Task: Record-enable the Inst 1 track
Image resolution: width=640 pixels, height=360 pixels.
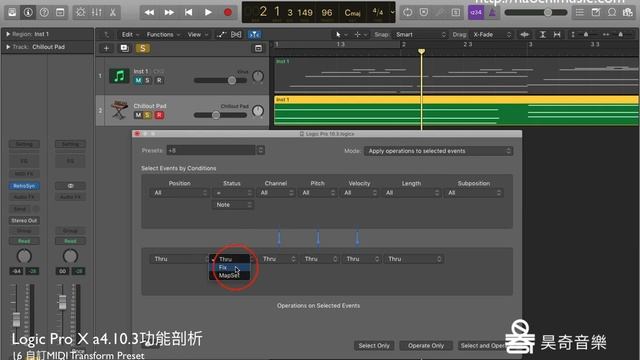Action: pyautogui.click(x=159, y=80)
